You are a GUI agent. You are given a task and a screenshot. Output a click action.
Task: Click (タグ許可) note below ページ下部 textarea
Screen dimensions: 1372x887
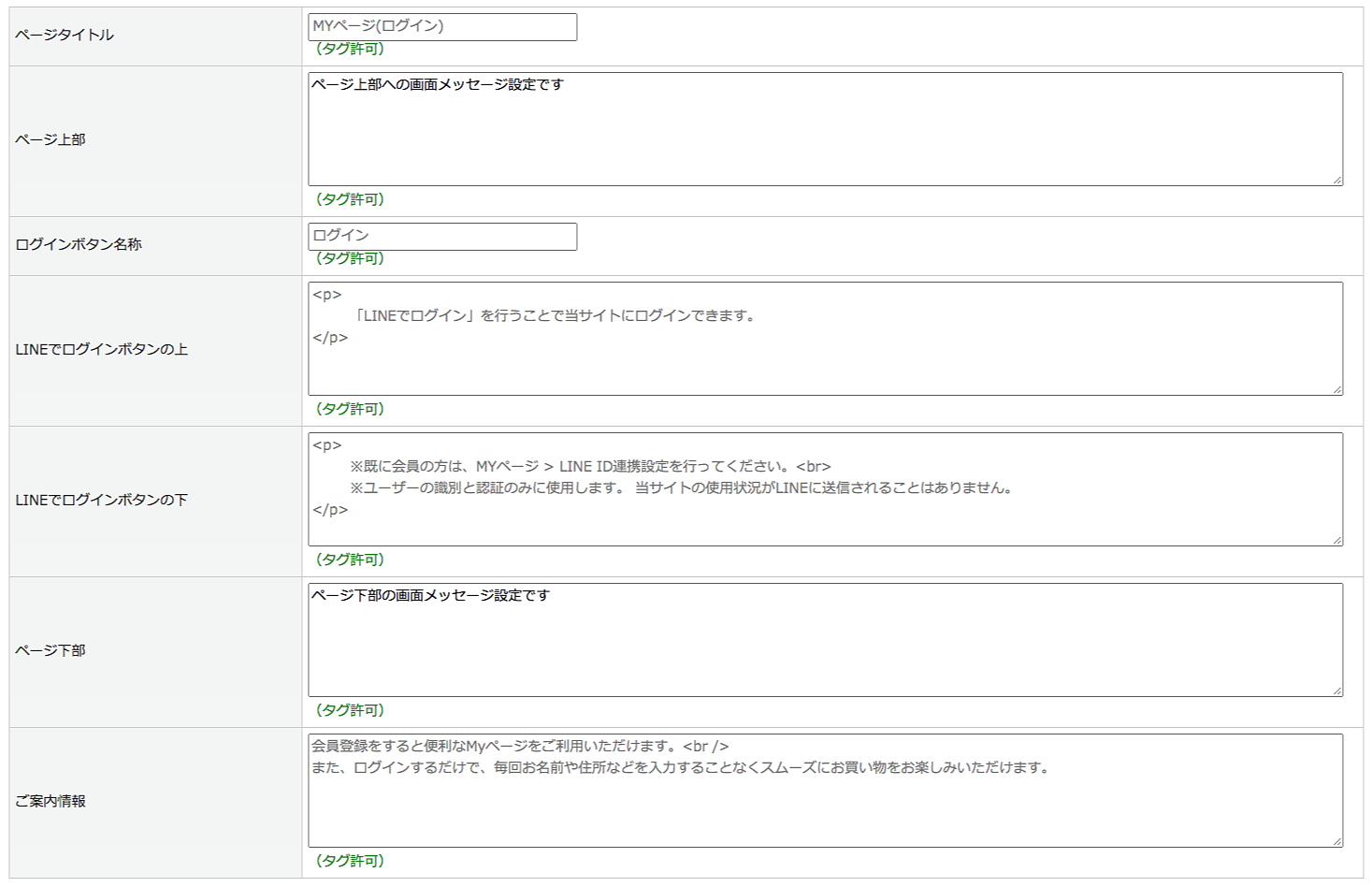350,710
